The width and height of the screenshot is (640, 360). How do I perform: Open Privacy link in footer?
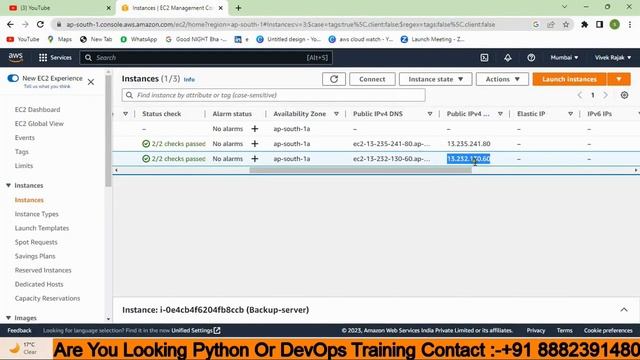(x=536, y=330)
